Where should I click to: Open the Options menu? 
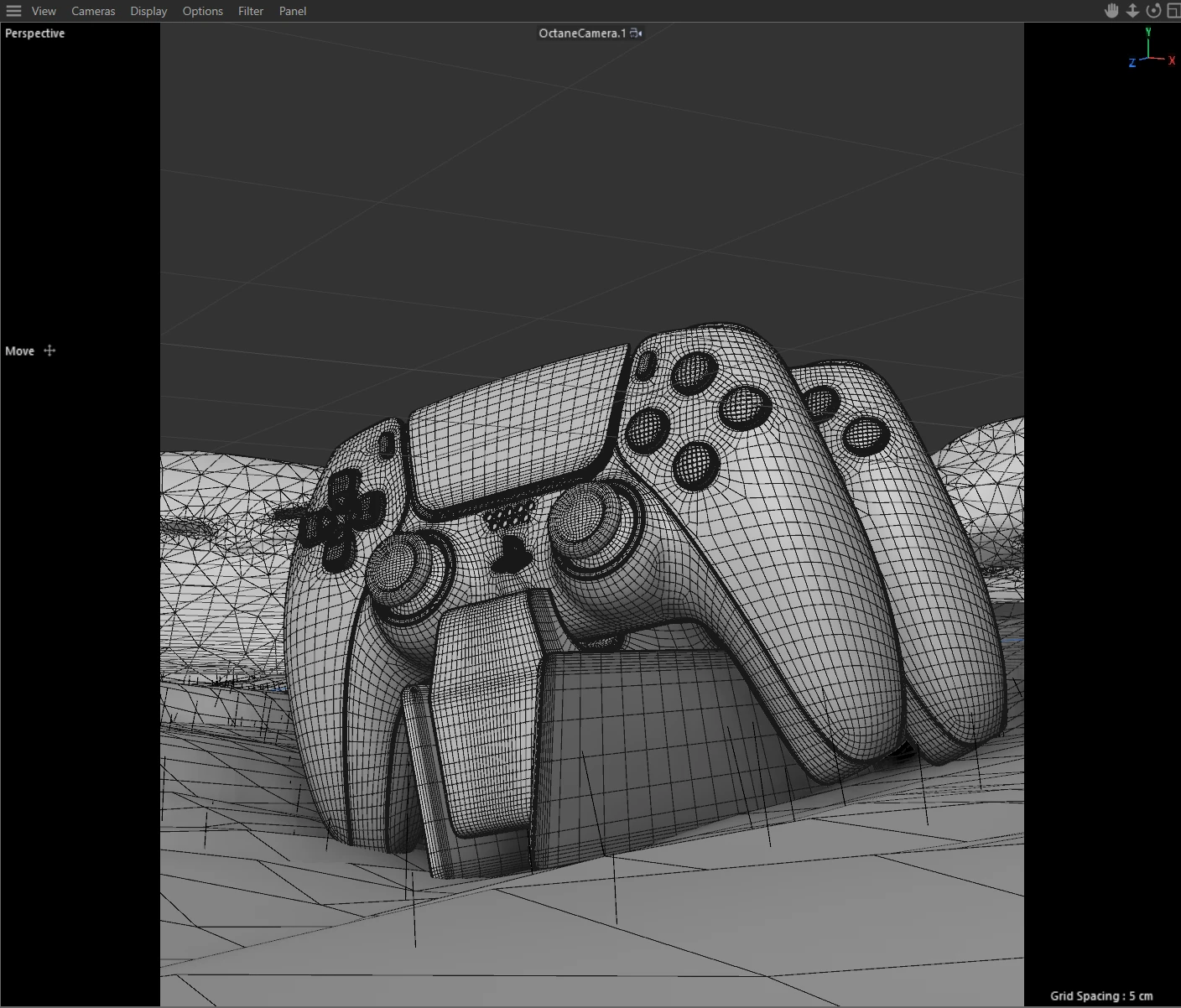(202, 11)
